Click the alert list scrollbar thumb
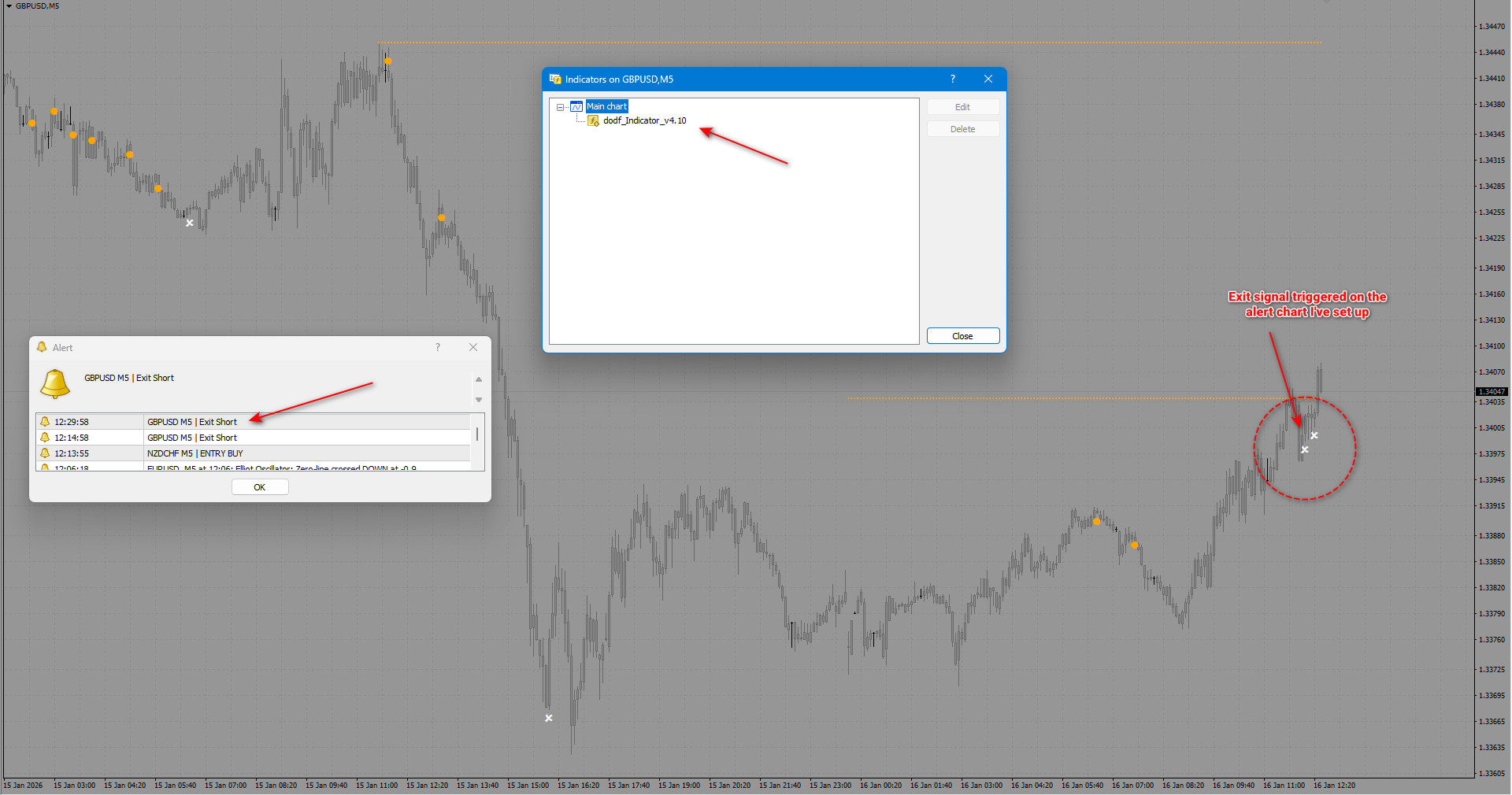This screenshot has width=1512, height=795. click(477, 434)
